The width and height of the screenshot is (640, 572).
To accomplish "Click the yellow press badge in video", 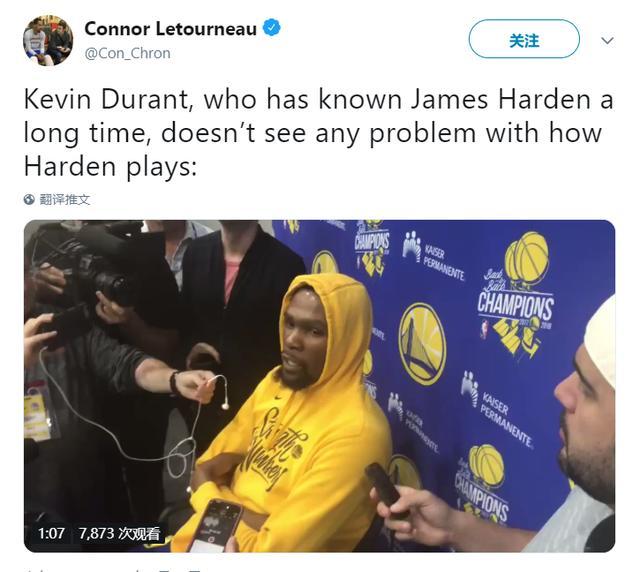I will [x=36, y=416].
